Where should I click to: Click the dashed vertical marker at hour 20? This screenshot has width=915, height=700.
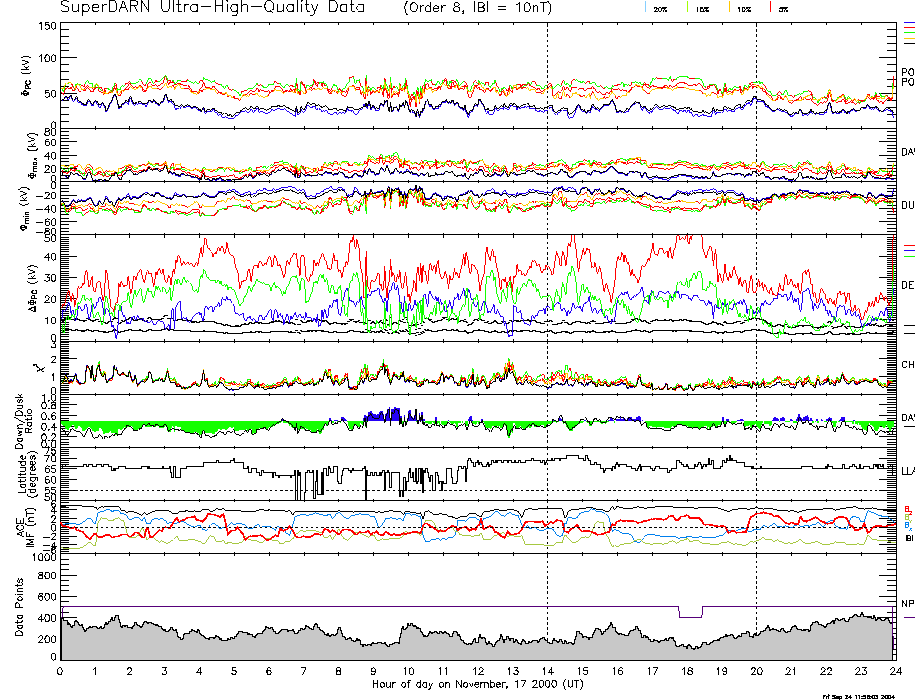click(756, 300)
